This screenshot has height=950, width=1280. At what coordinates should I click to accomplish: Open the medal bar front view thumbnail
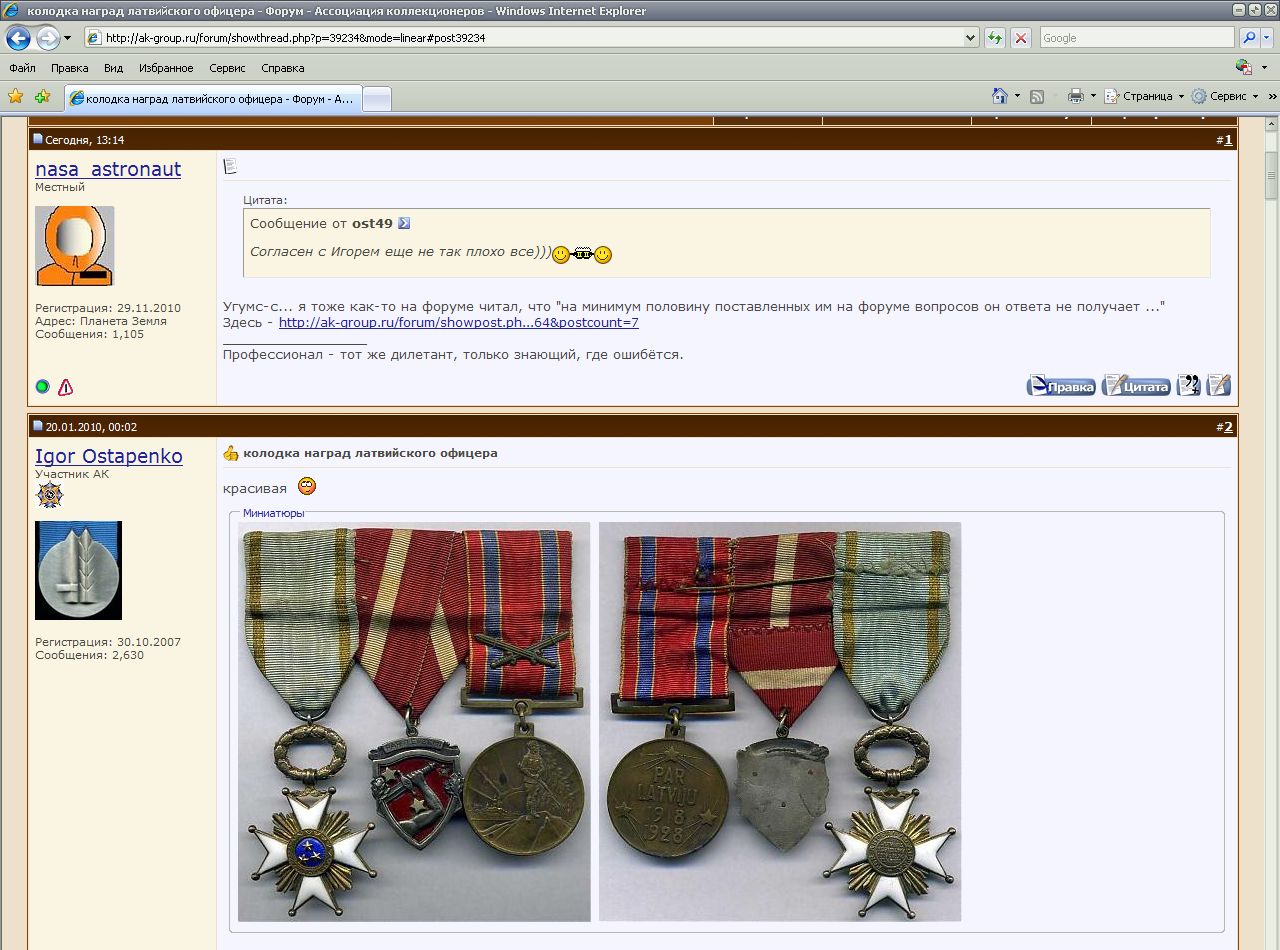pyautogui.click(x=414, y=721)
